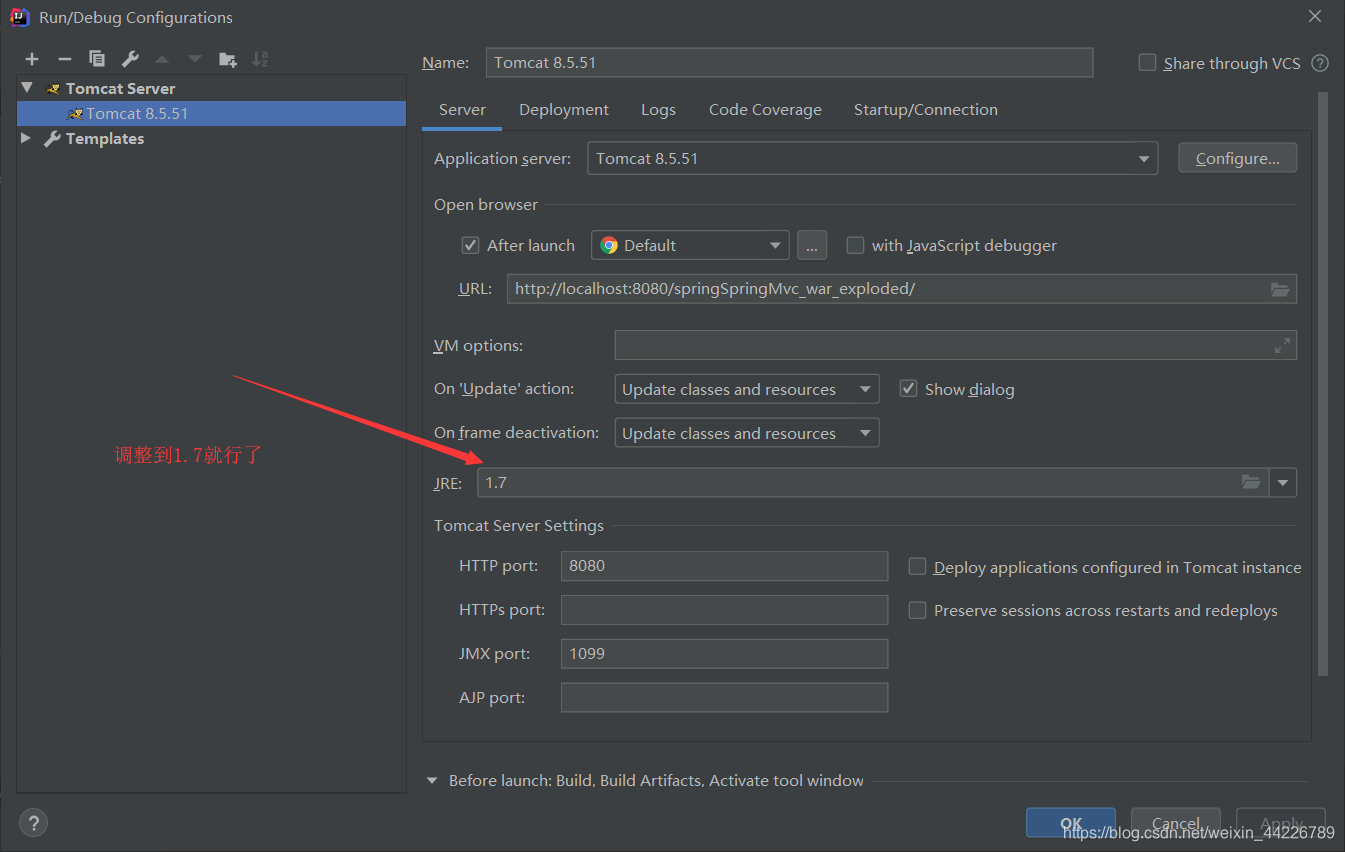Close the Run/Debug Configurations dialog
The width and height of the screenshot is (1345, 852).
point(1315,17)
